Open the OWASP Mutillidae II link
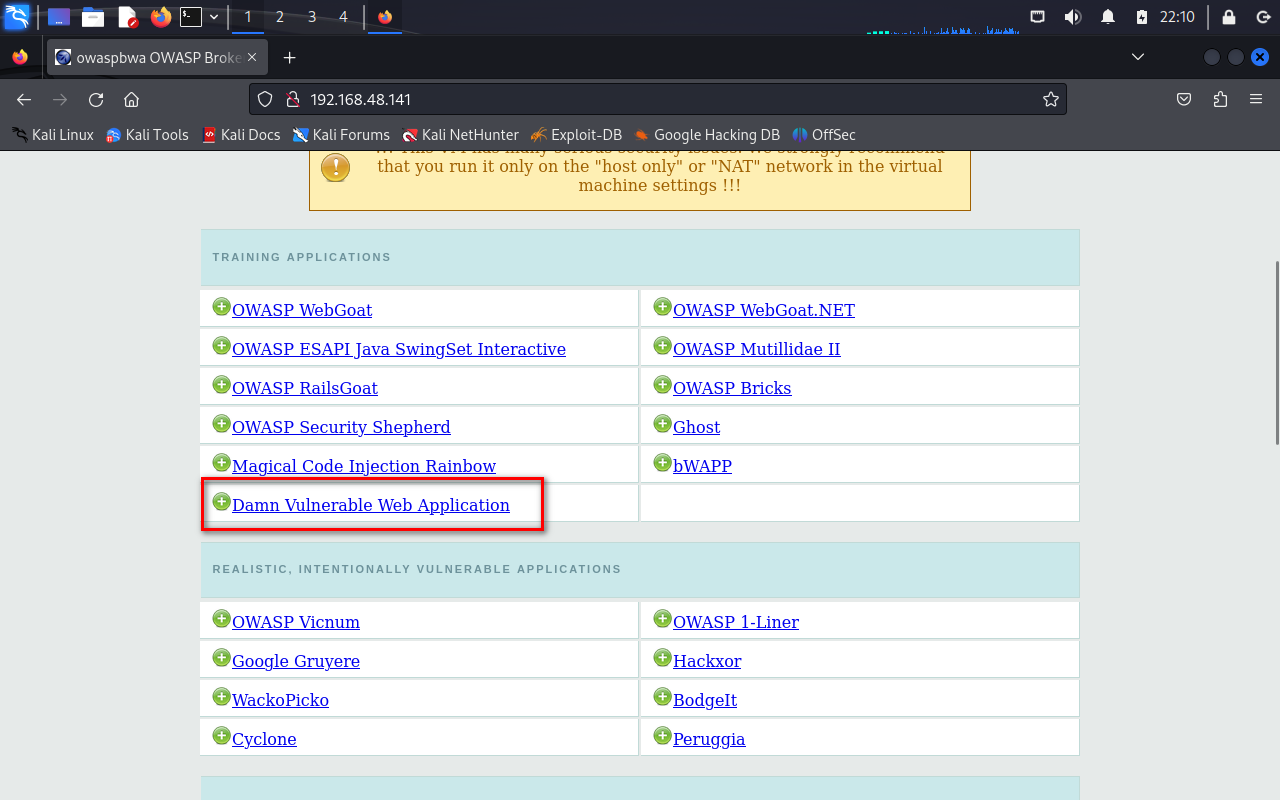 pos(757,349)
